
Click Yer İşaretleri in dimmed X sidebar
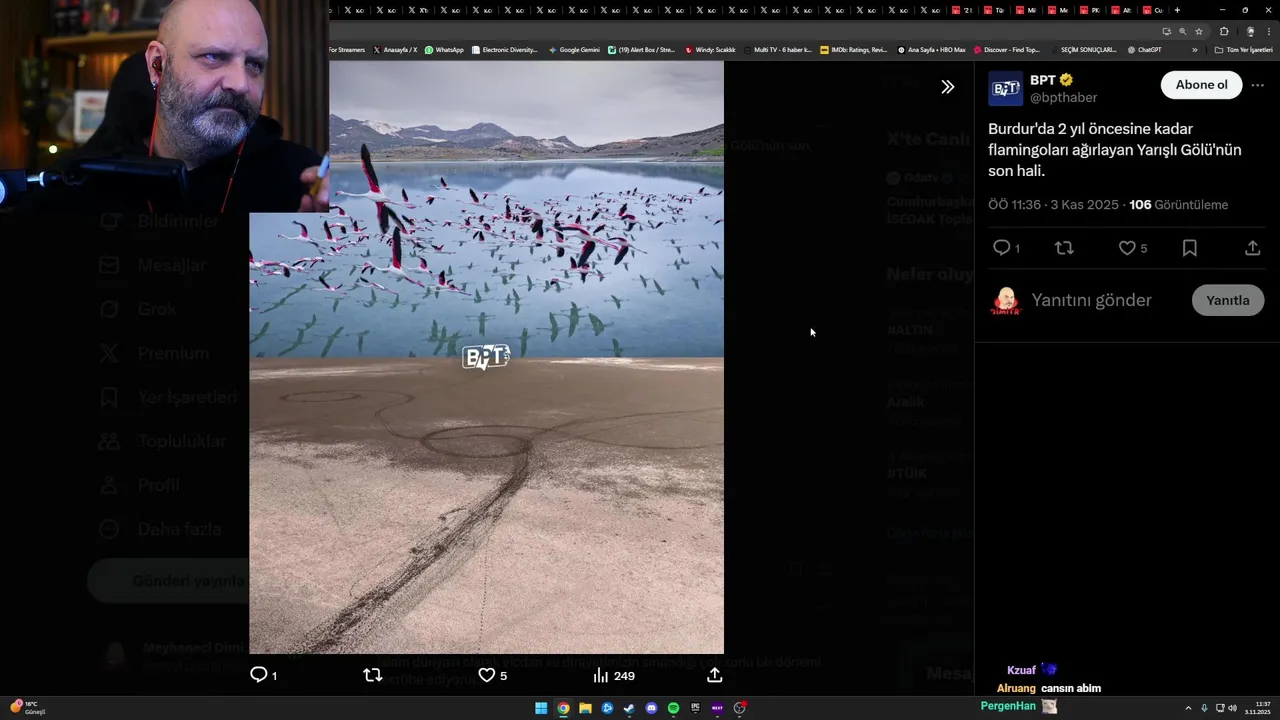click(x=187, y=397)
